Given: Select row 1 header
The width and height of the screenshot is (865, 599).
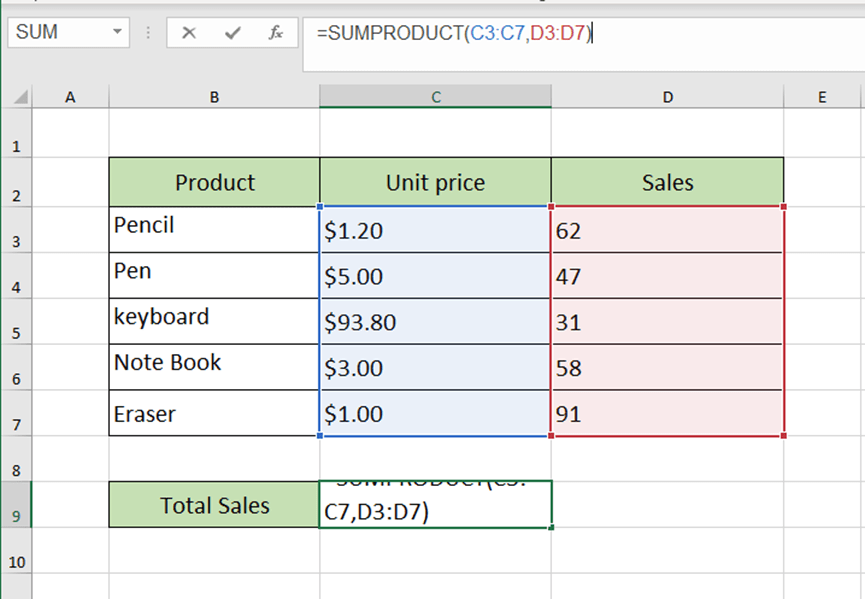Looking at the screenshot, I should 16,133.
